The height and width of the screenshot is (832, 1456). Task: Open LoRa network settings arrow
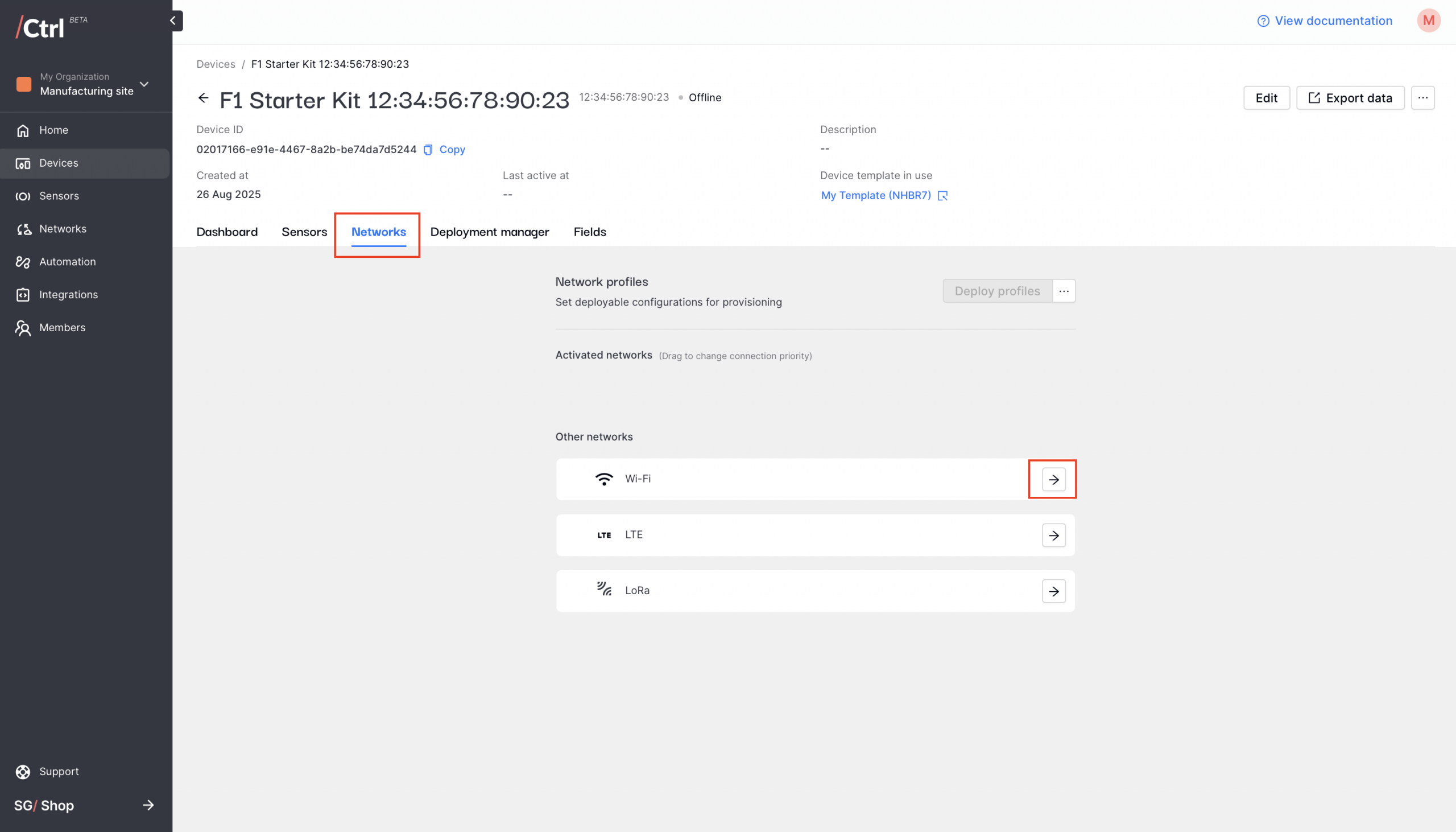click(x=1053, y=591)
